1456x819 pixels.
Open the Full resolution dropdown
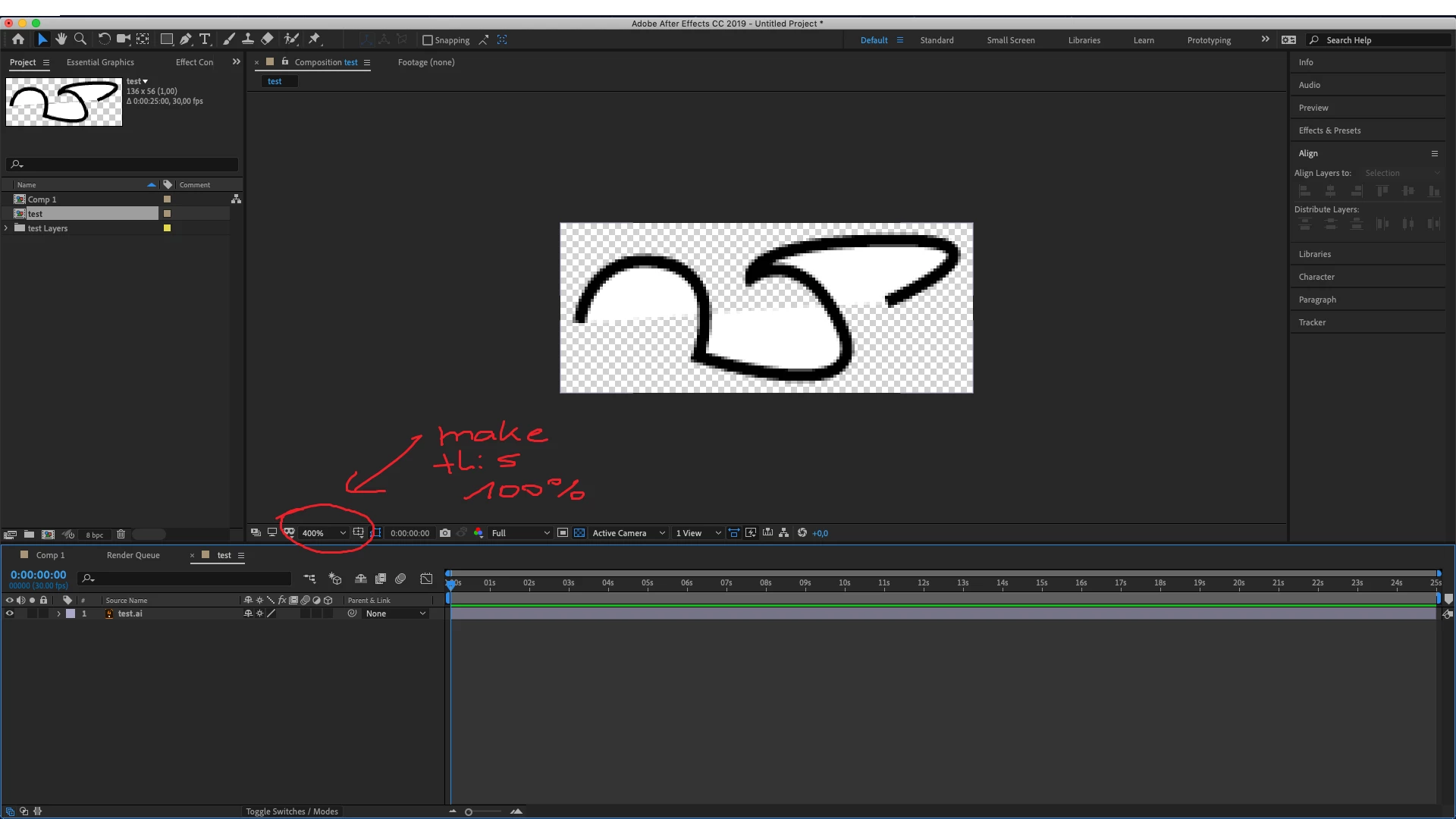pos(520,533)
